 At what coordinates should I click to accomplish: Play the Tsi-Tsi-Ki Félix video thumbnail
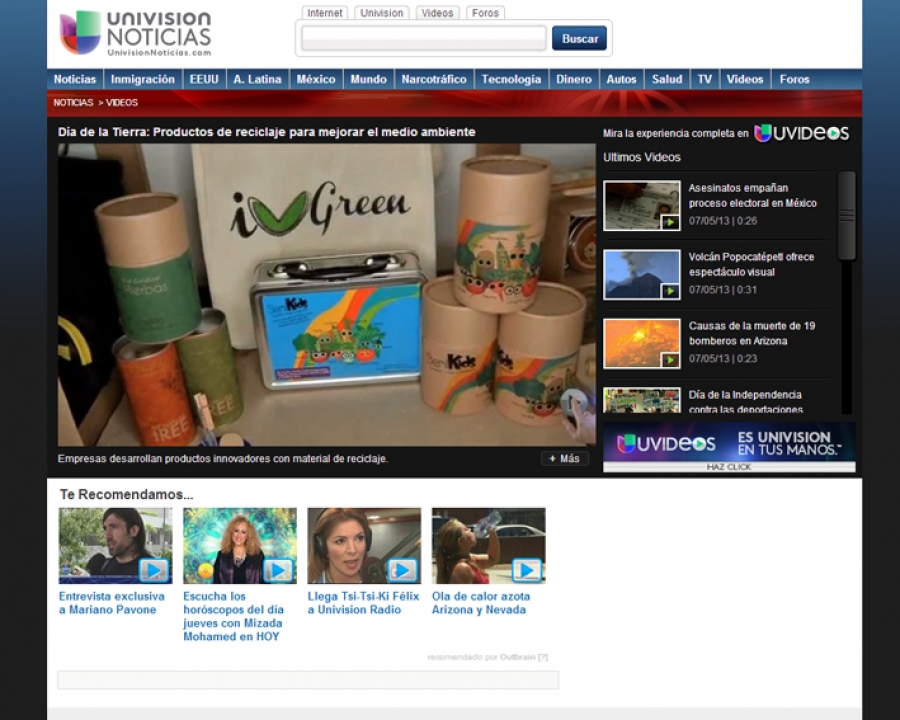point(364,546)
